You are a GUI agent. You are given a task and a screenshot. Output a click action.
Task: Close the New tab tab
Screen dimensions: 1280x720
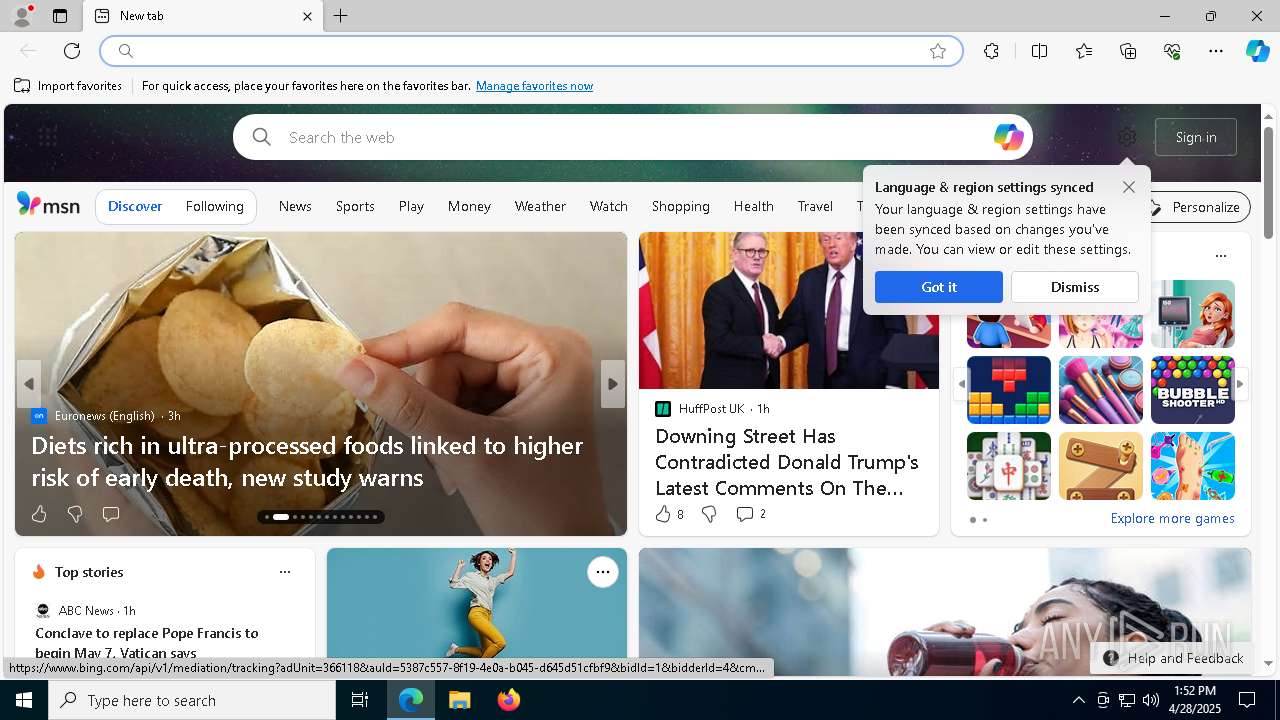tap(307, 16)
